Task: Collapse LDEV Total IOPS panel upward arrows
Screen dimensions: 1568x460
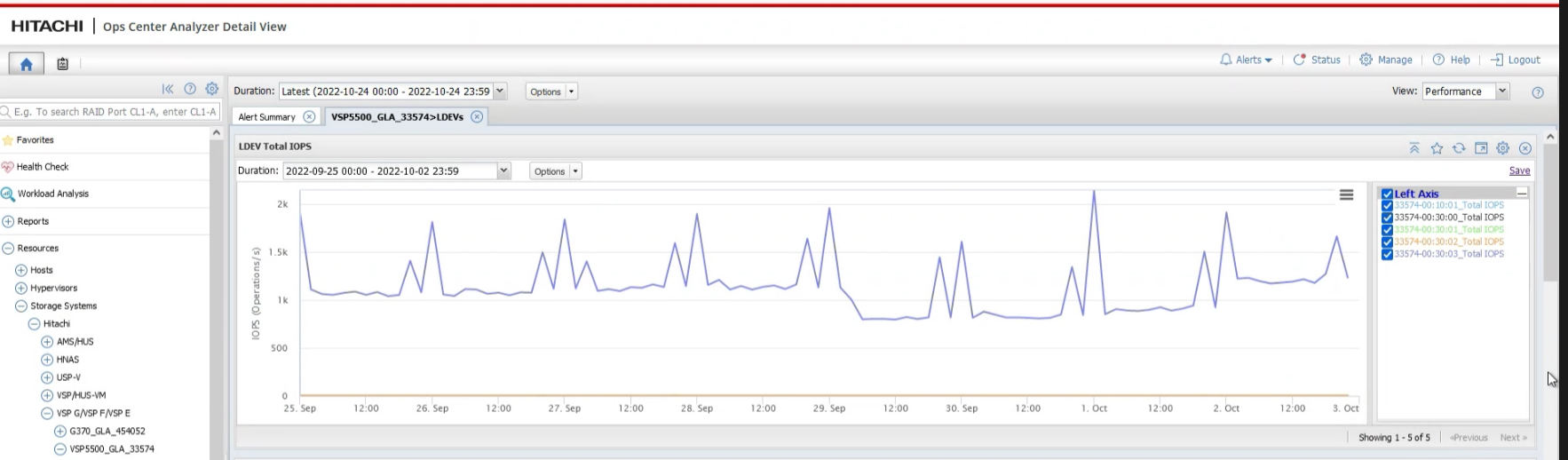Action: click(x=1414, y=148)
